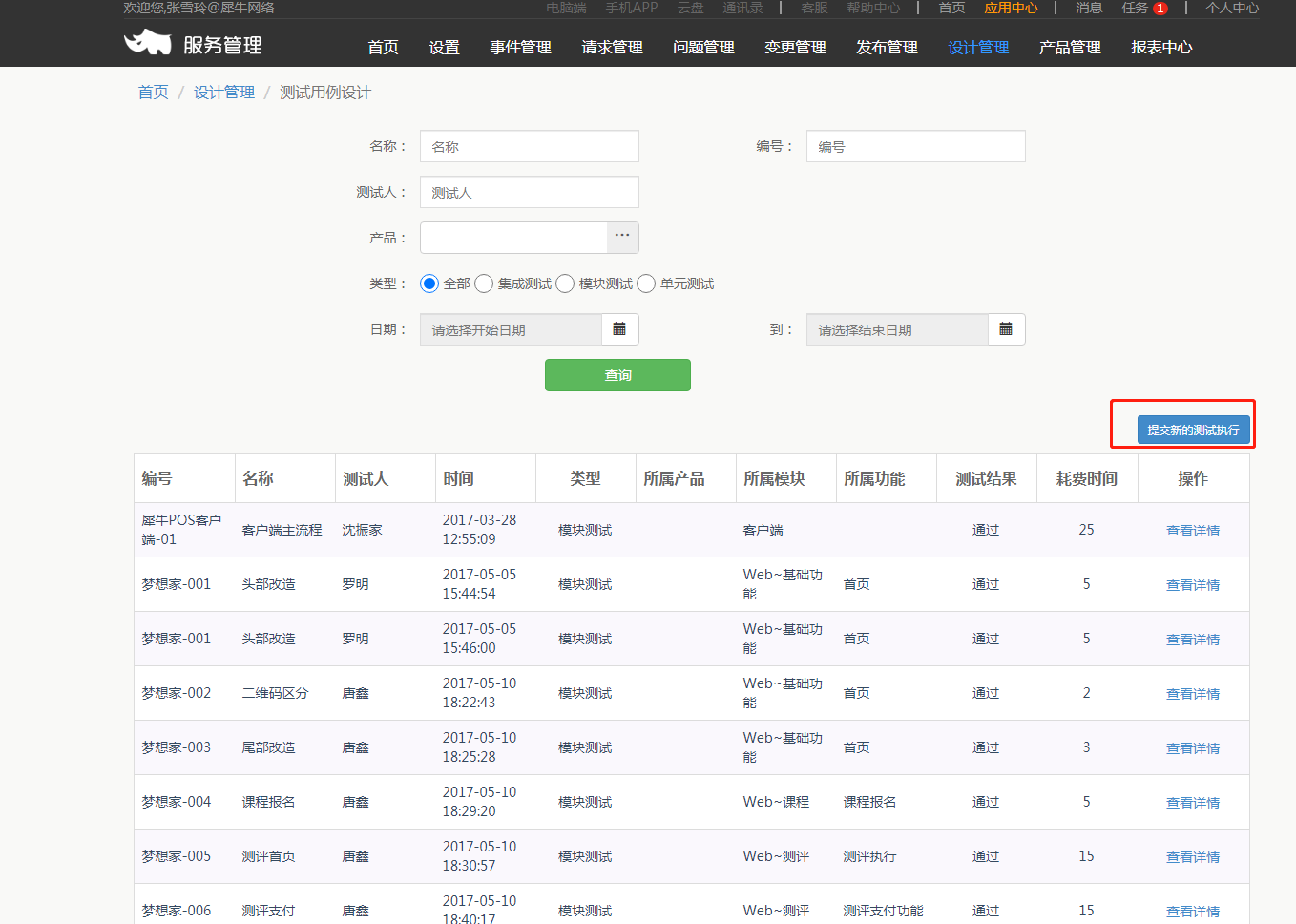The width and height of the screenshot is (1296, 924).
Task: Click tester 沈振家 cell
Action: coord(362,530)
